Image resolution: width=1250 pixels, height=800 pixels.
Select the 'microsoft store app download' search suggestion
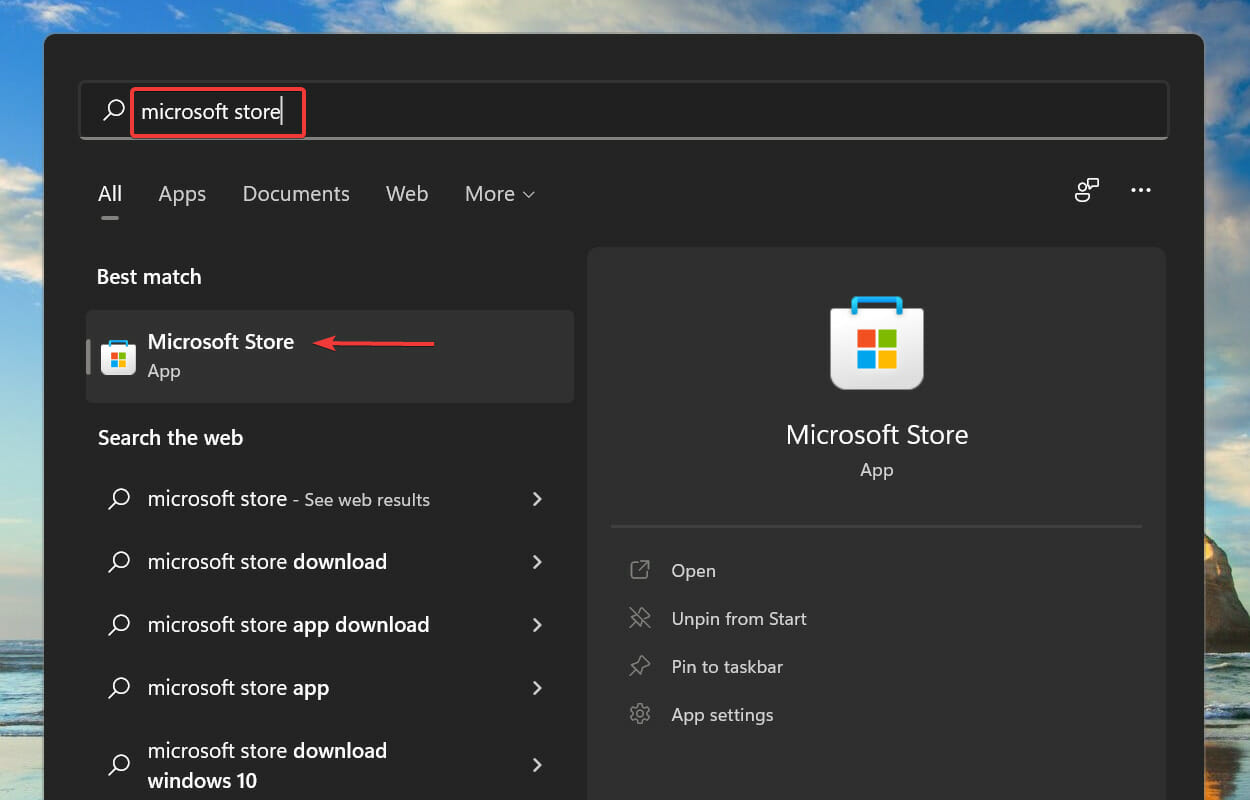coord(288,624)
